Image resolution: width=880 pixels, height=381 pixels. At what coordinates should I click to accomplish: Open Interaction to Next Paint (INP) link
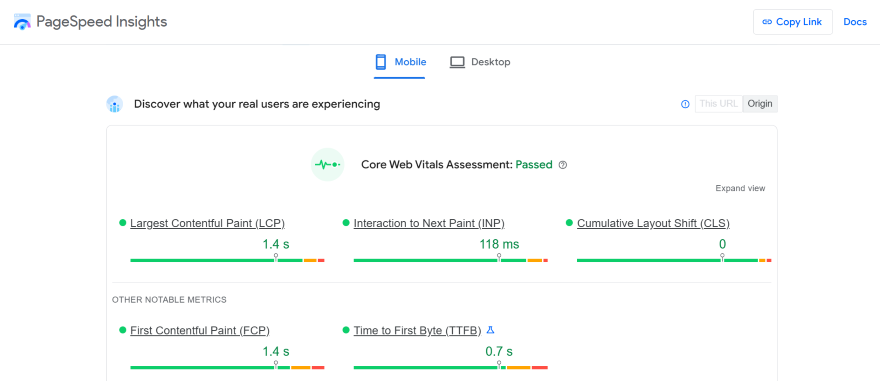tap(429, 223)
